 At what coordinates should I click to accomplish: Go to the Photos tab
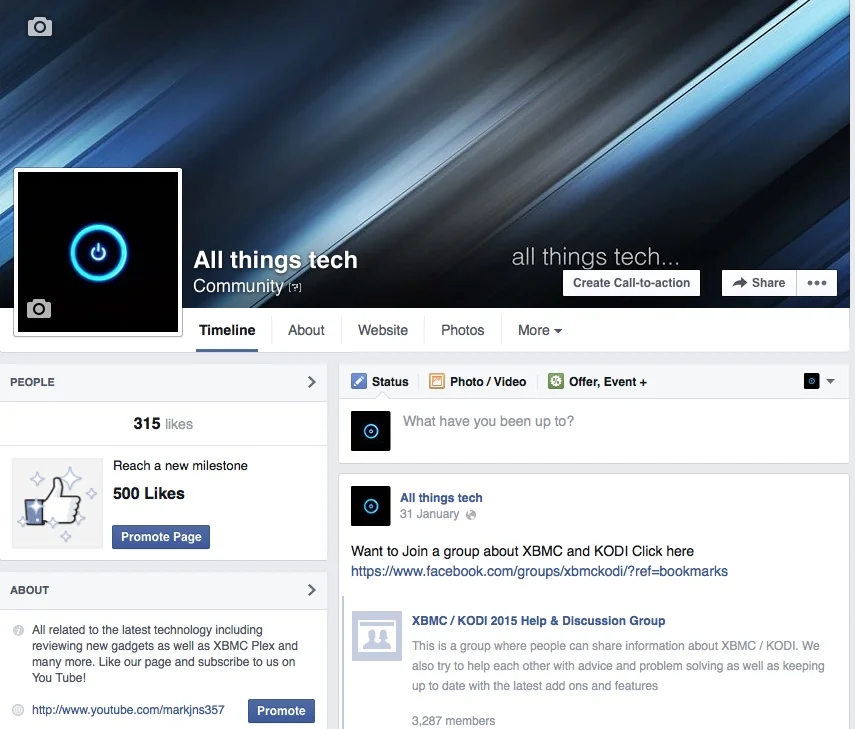tap(462, 330)
